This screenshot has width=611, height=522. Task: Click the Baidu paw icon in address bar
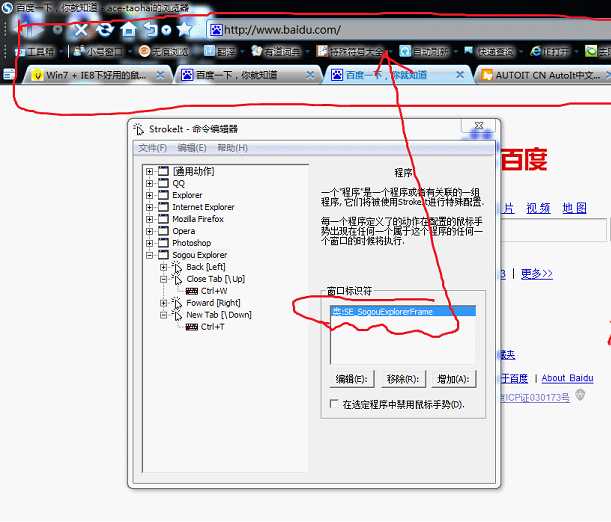[216, 30]
